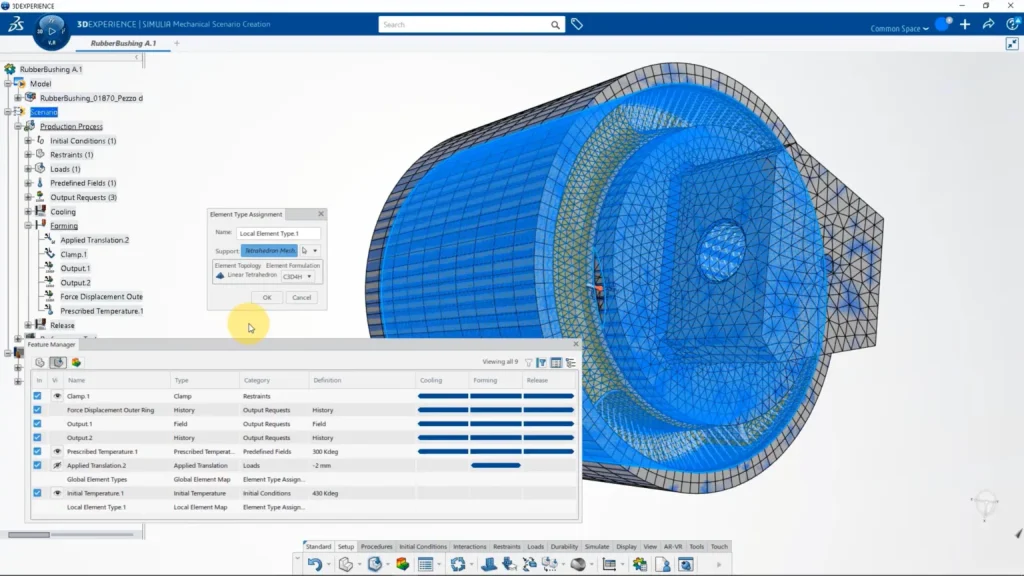This screenshot has height=576, width=1024.
Task: Open the 3DS logo menu
Action: [16, 25]
